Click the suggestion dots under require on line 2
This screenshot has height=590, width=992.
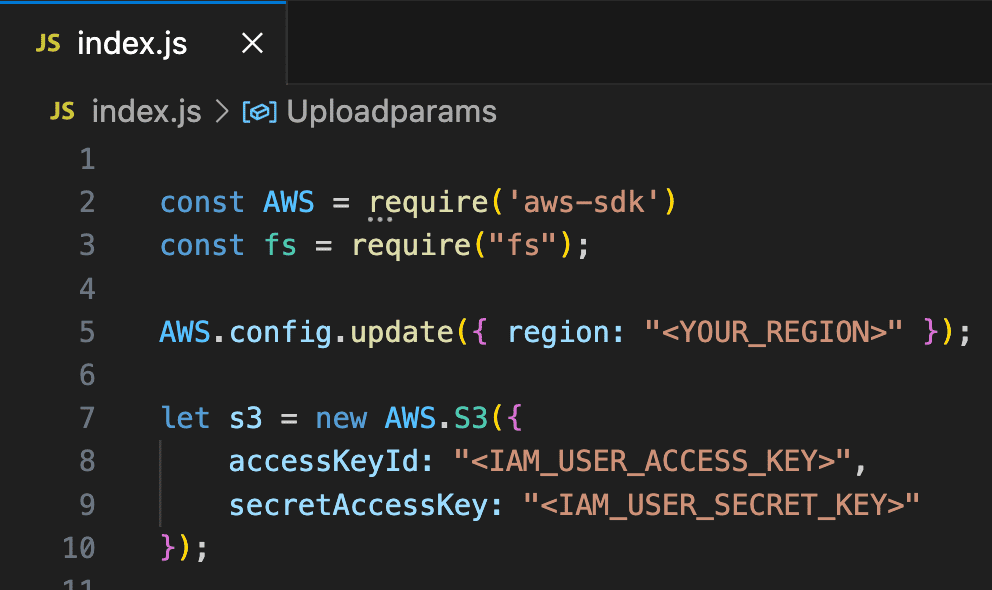(x=380, y=217)
